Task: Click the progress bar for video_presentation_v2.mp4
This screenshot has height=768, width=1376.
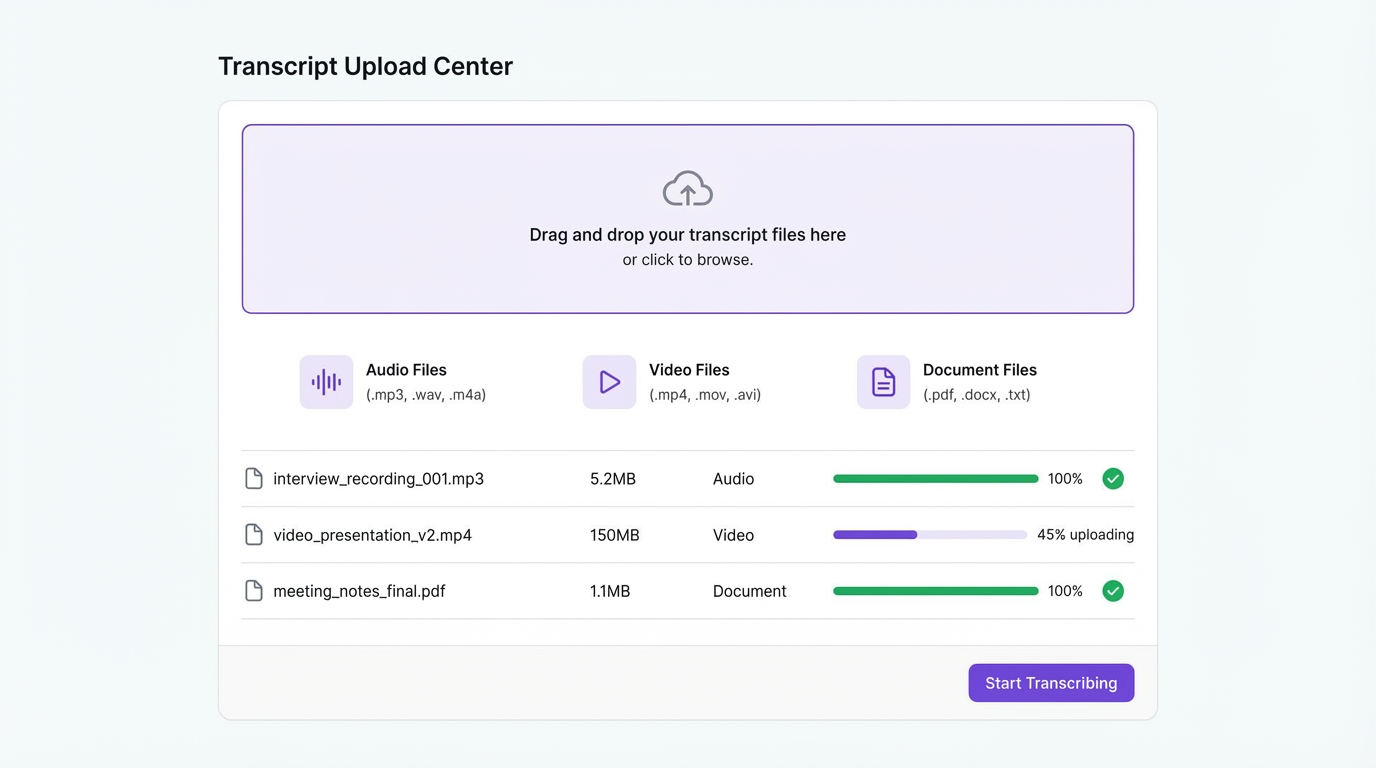Action: [x=929, y=534]
